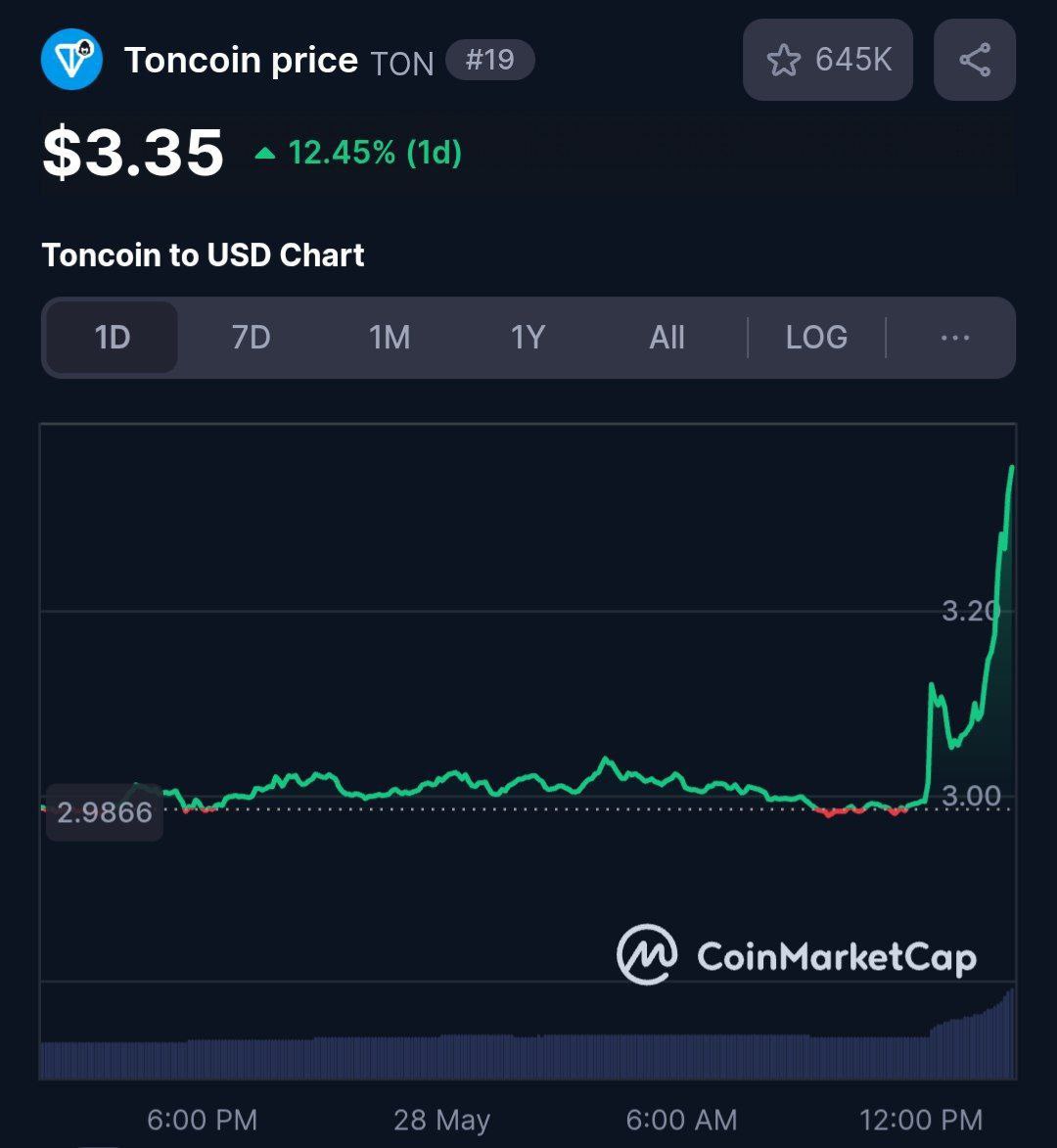Click the CoinMarketCap watermark logo
Screen dimensions: 1057x1148
pos(797,955)
